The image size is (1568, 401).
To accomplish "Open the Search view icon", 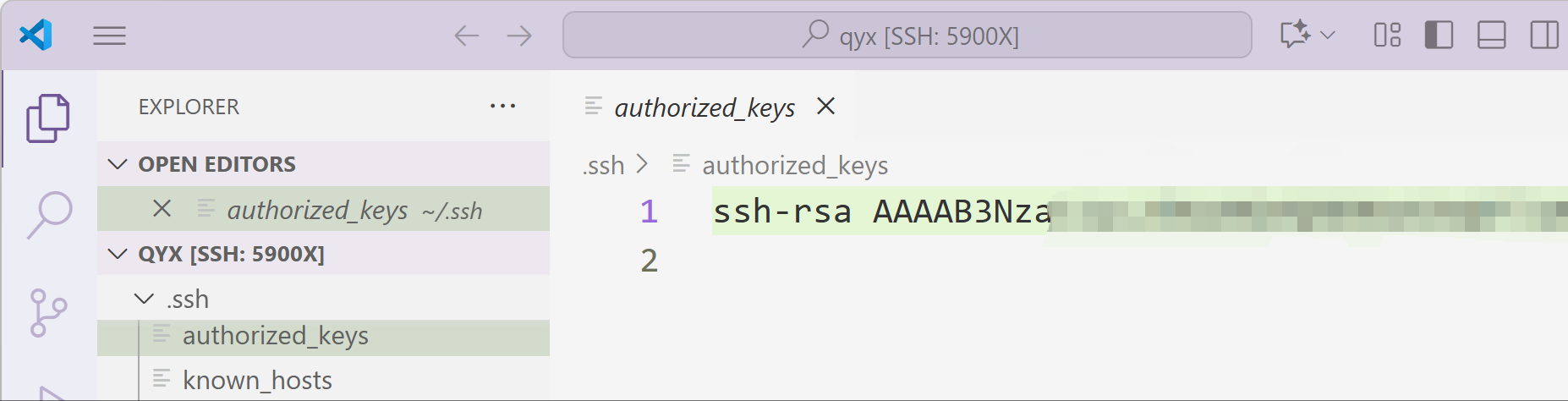I will coord(49,215).
